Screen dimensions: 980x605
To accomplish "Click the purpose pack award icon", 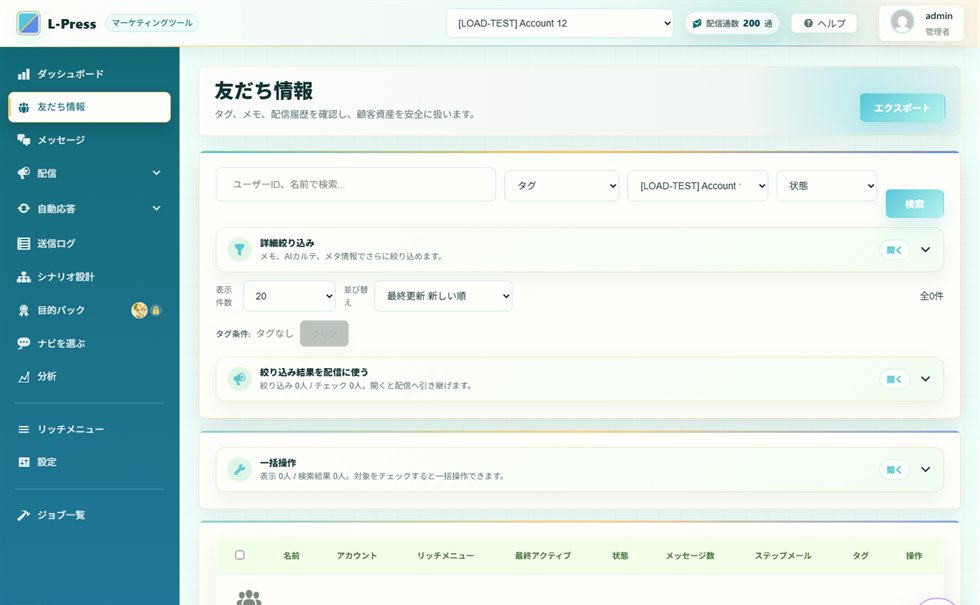I will click(x=24, y=310).
